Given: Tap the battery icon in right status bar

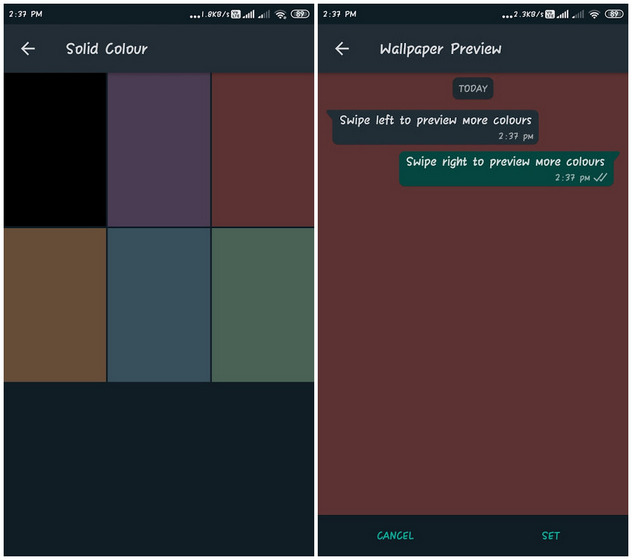Looking at the screenshot, I should 614,14.
